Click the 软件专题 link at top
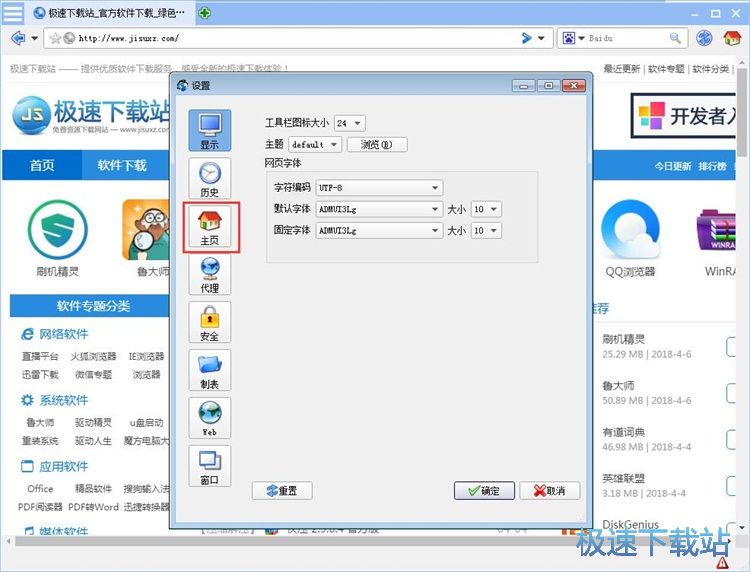 click(x=666, y=69)
